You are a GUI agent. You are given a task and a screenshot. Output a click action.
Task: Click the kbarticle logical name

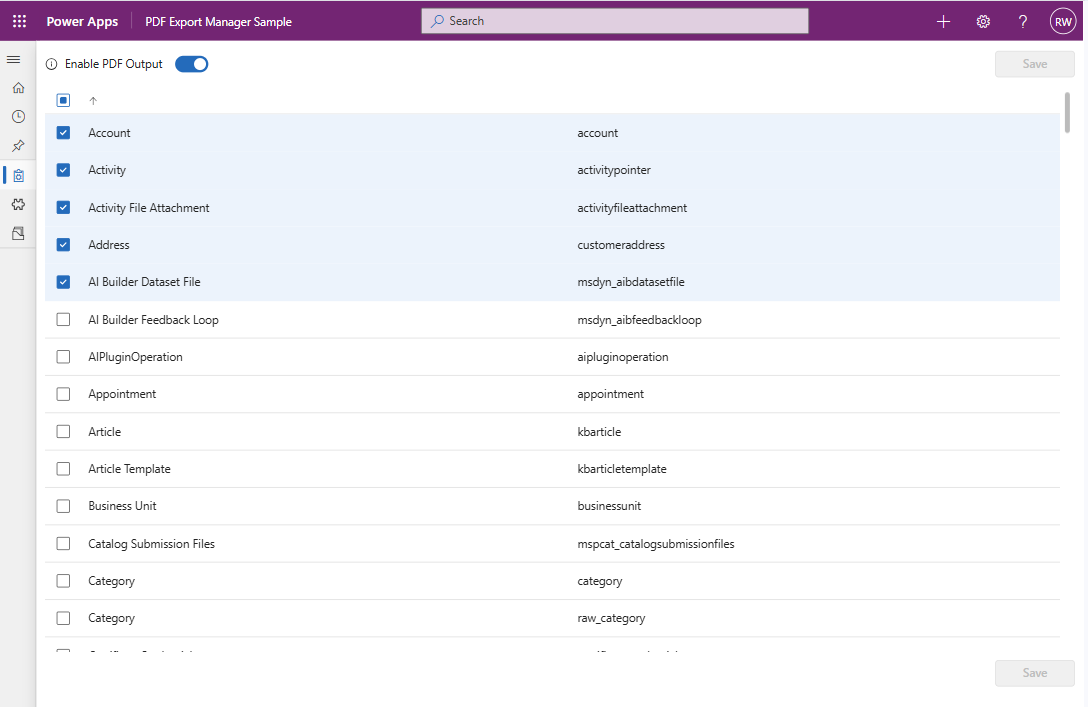click(599, 432)
